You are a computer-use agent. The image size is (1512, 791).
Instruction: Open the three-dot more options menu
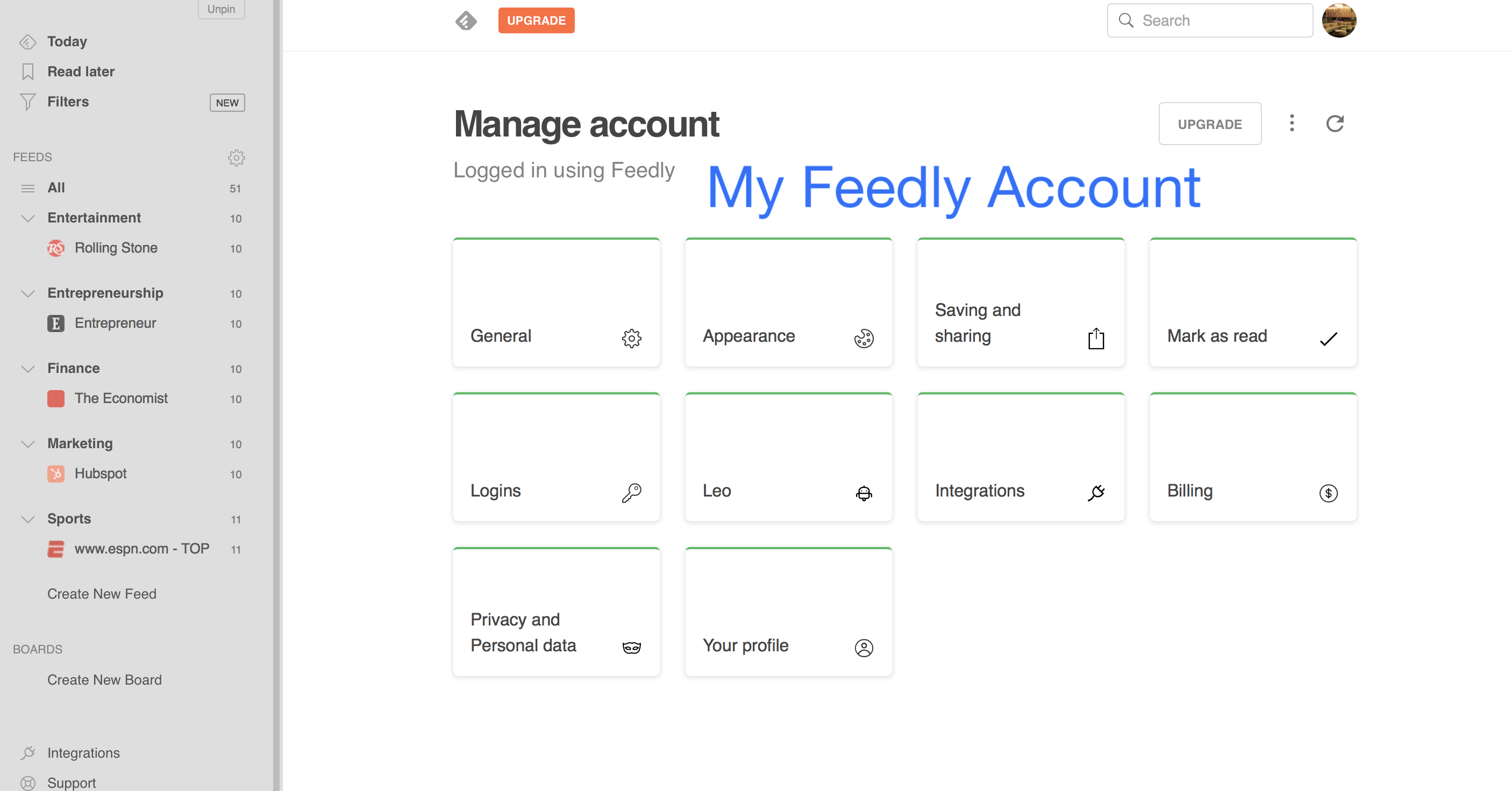pos(1292,123)
